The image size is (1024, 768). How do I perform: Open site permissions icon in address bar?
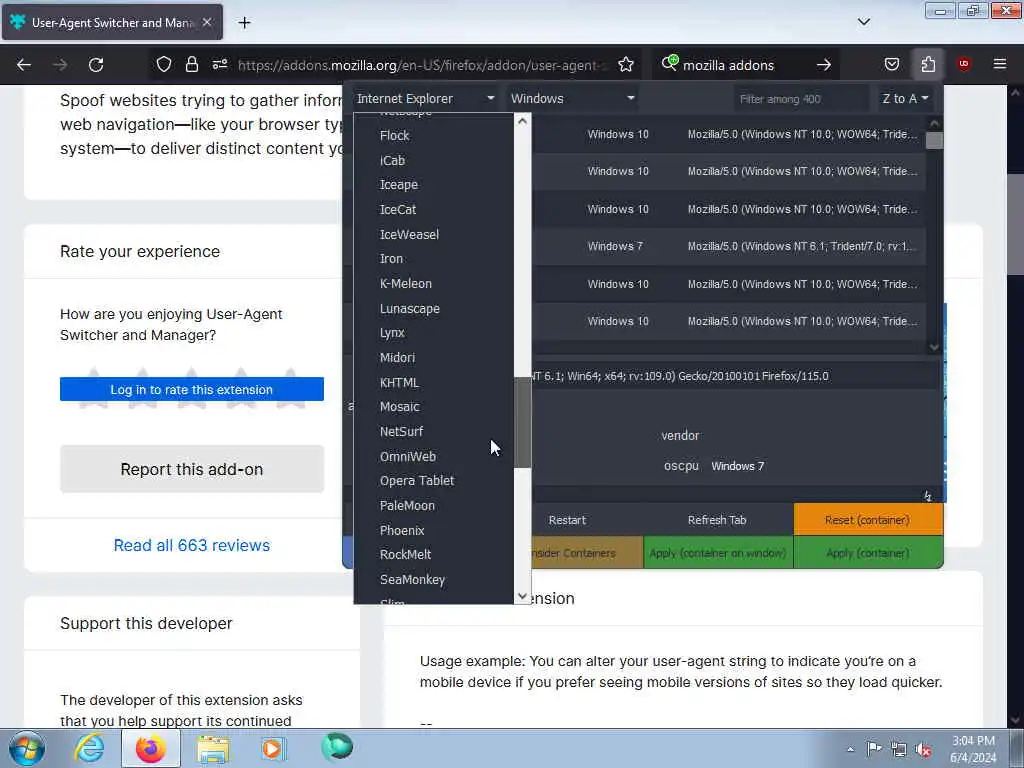click(x=219, y=64)
